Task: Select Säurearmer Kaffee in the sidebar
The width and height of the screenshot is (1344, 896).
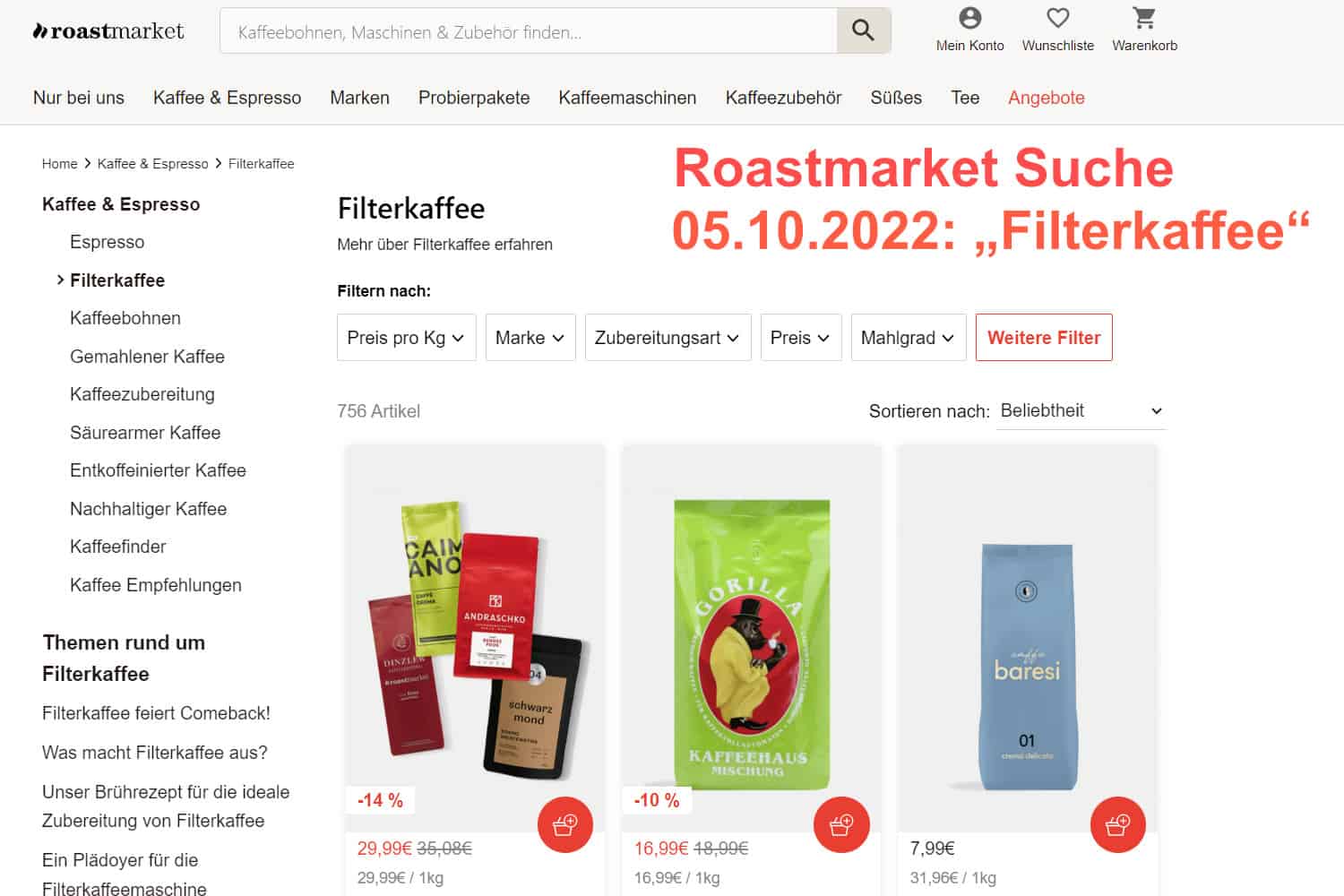Action: [x=145, y=433]
